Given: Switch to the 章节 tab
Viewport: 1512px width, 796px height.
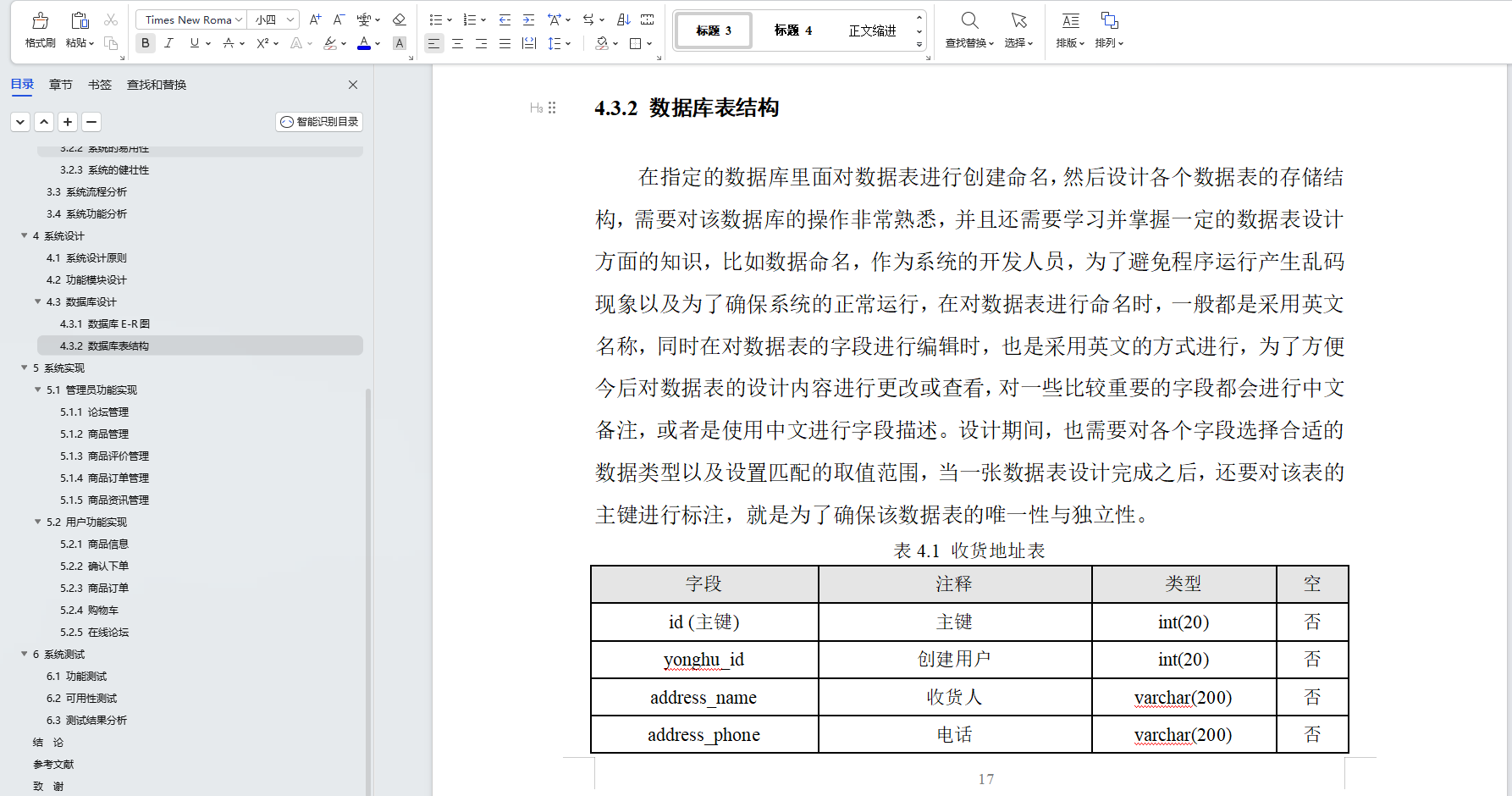Looking at the screenshot, I should pos(61,85).
